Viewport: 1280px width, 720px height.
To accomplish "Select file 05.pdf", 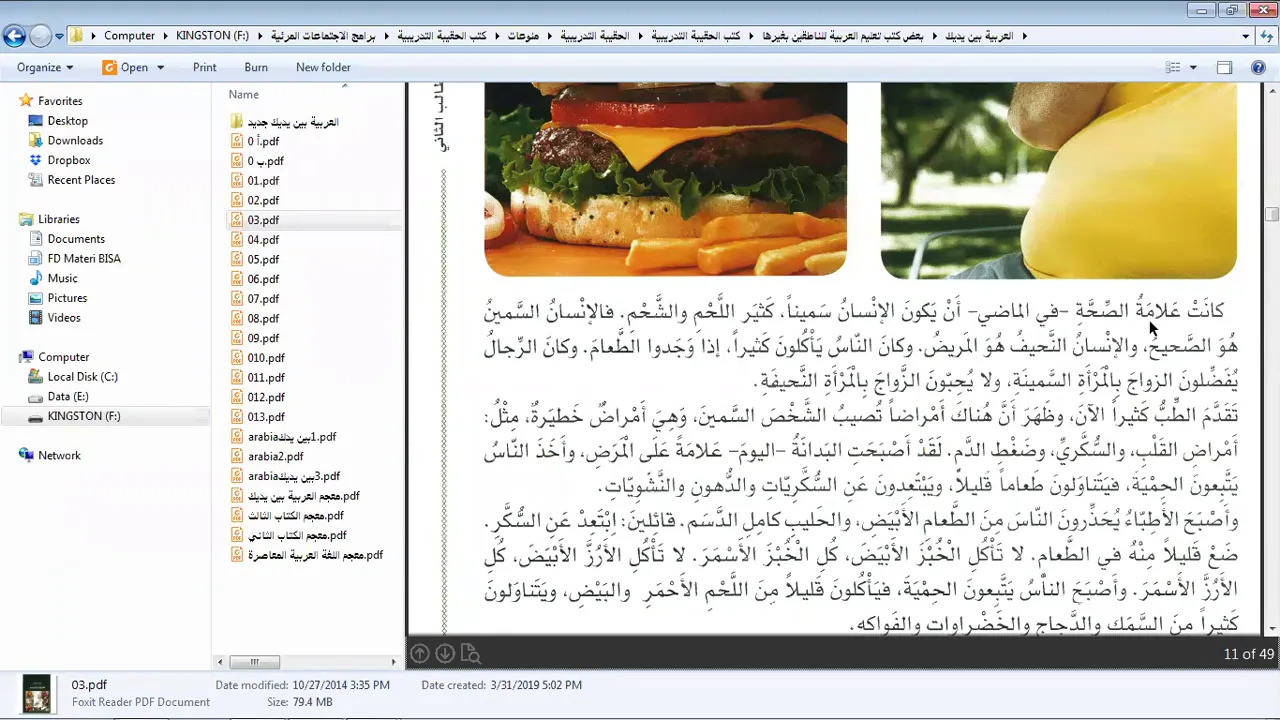I will pos(263,259).
